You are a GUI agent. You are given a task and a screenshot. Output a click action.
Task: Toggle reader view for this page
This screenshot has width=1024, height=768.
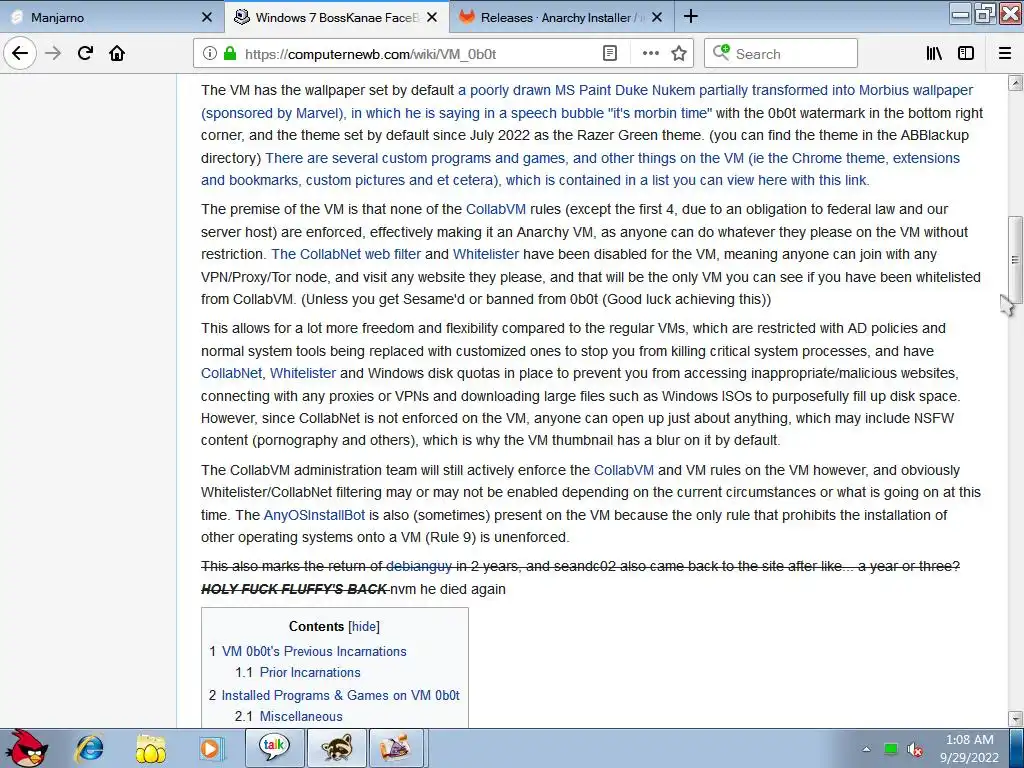pyautogui.click(x=609, y=54)
